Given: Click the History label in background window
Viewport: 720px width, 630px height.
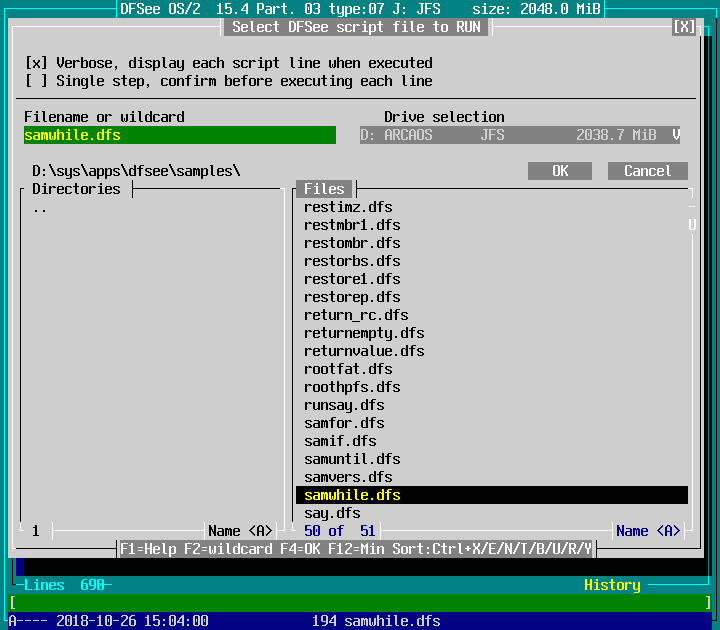Looking at the screenshot, I should point(612,585).
